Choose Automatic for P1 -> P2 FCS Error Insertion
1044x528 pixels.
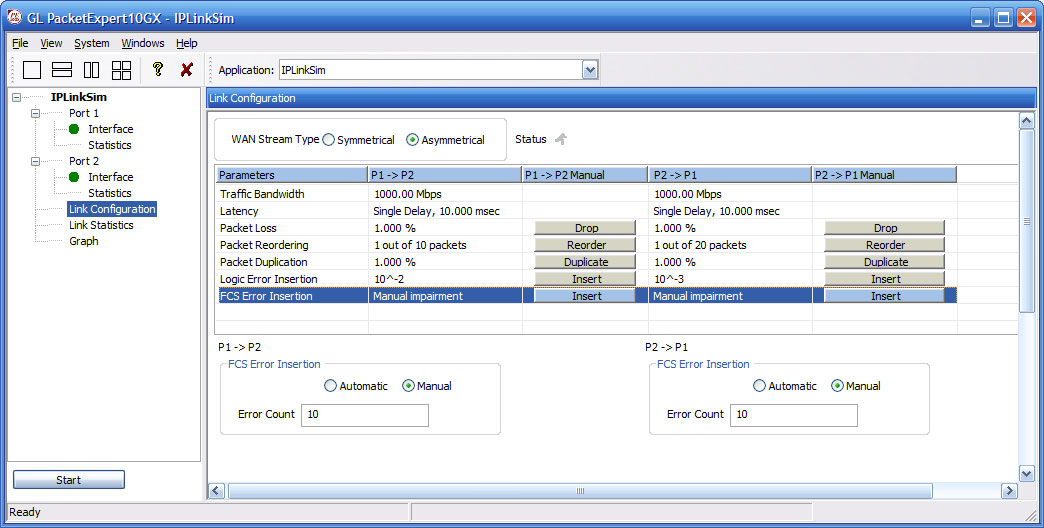click(x=330, y=386)
